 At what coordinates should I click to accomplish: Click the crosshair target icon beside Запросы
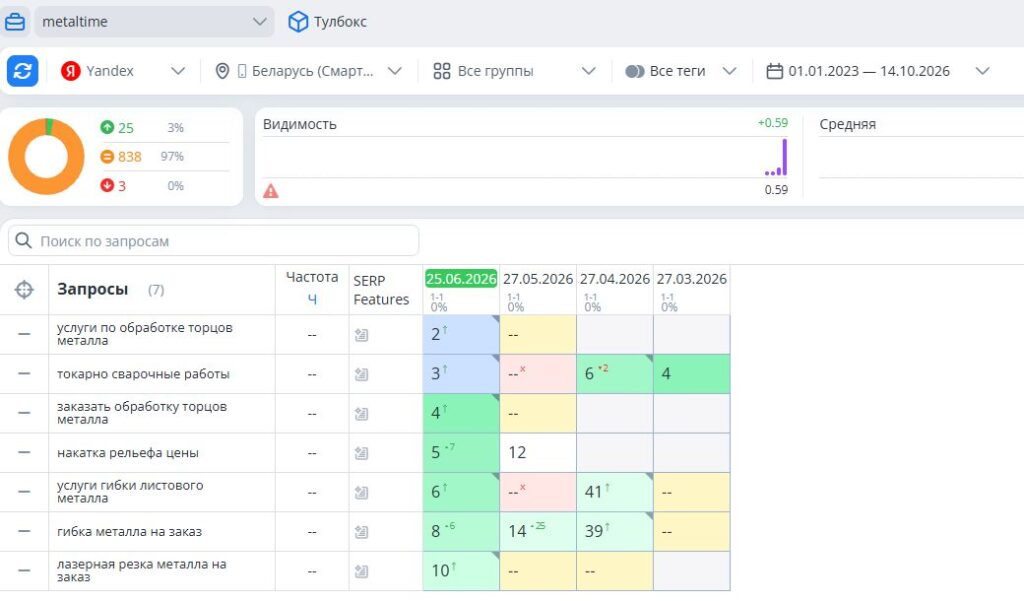[24, 289]
